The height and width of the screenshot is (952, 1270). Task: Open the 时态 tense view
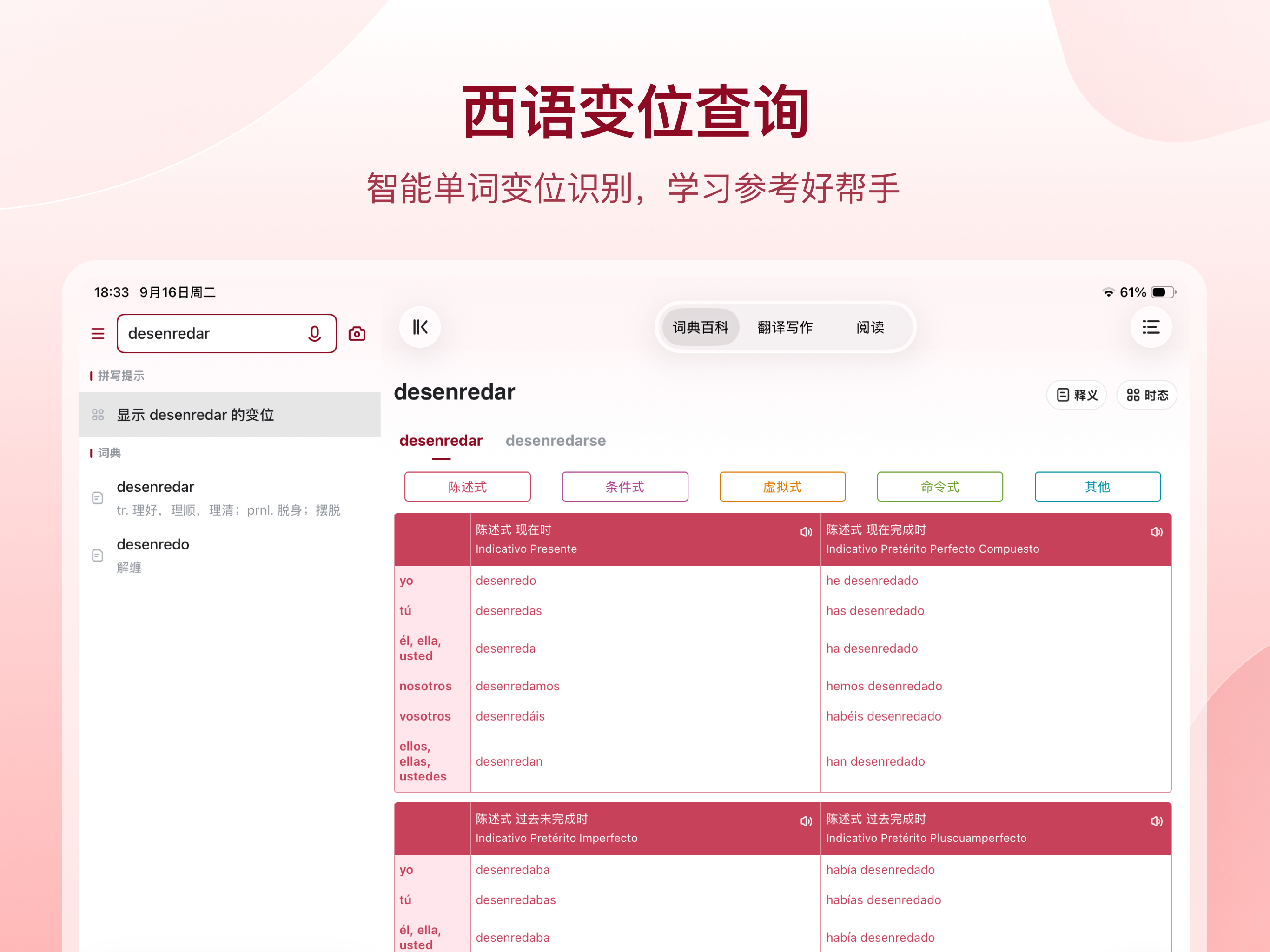click(x=1146, y=395)
